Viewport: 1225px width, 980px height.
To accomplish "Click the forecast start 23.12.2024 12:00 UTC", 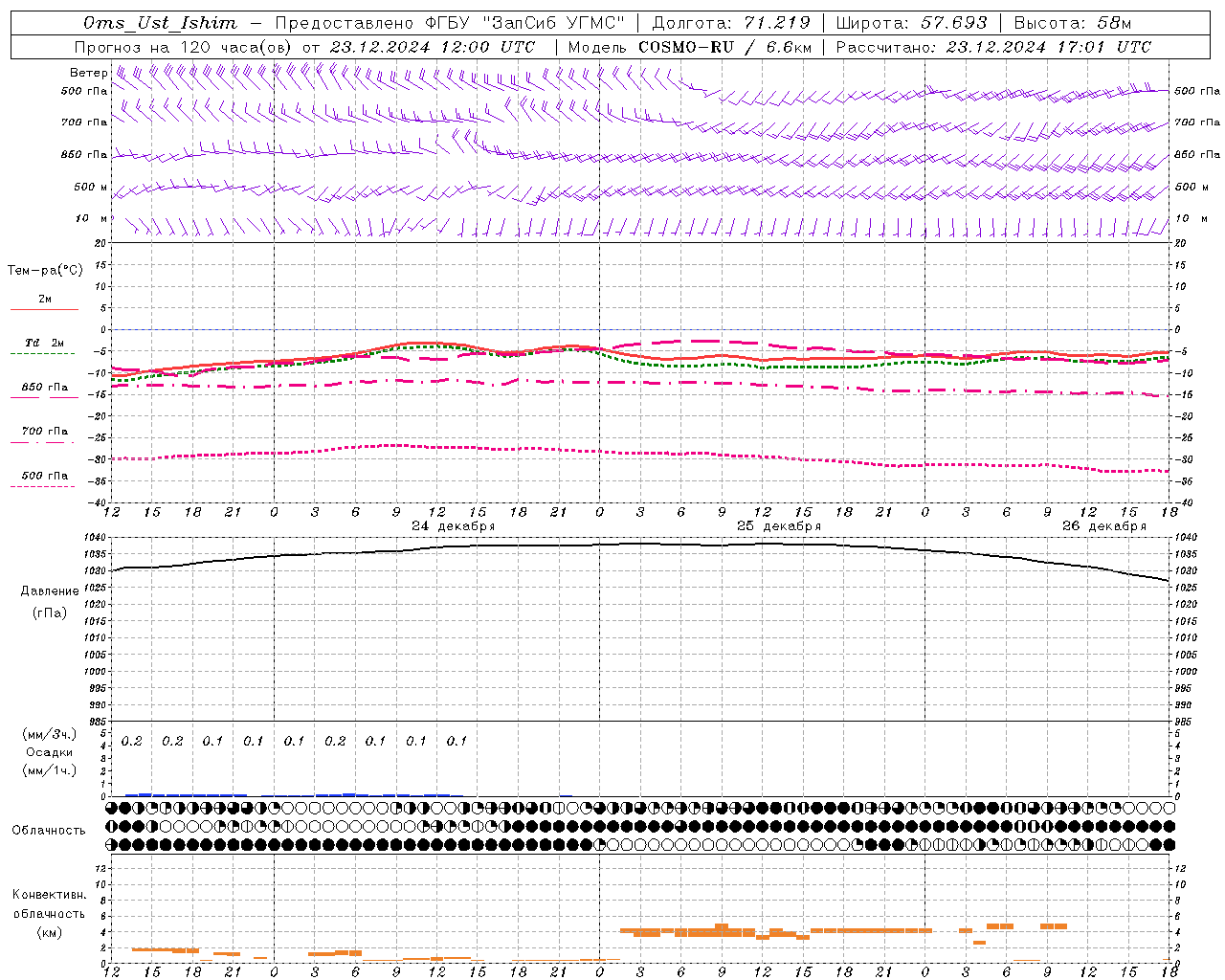I will (433, 47).
